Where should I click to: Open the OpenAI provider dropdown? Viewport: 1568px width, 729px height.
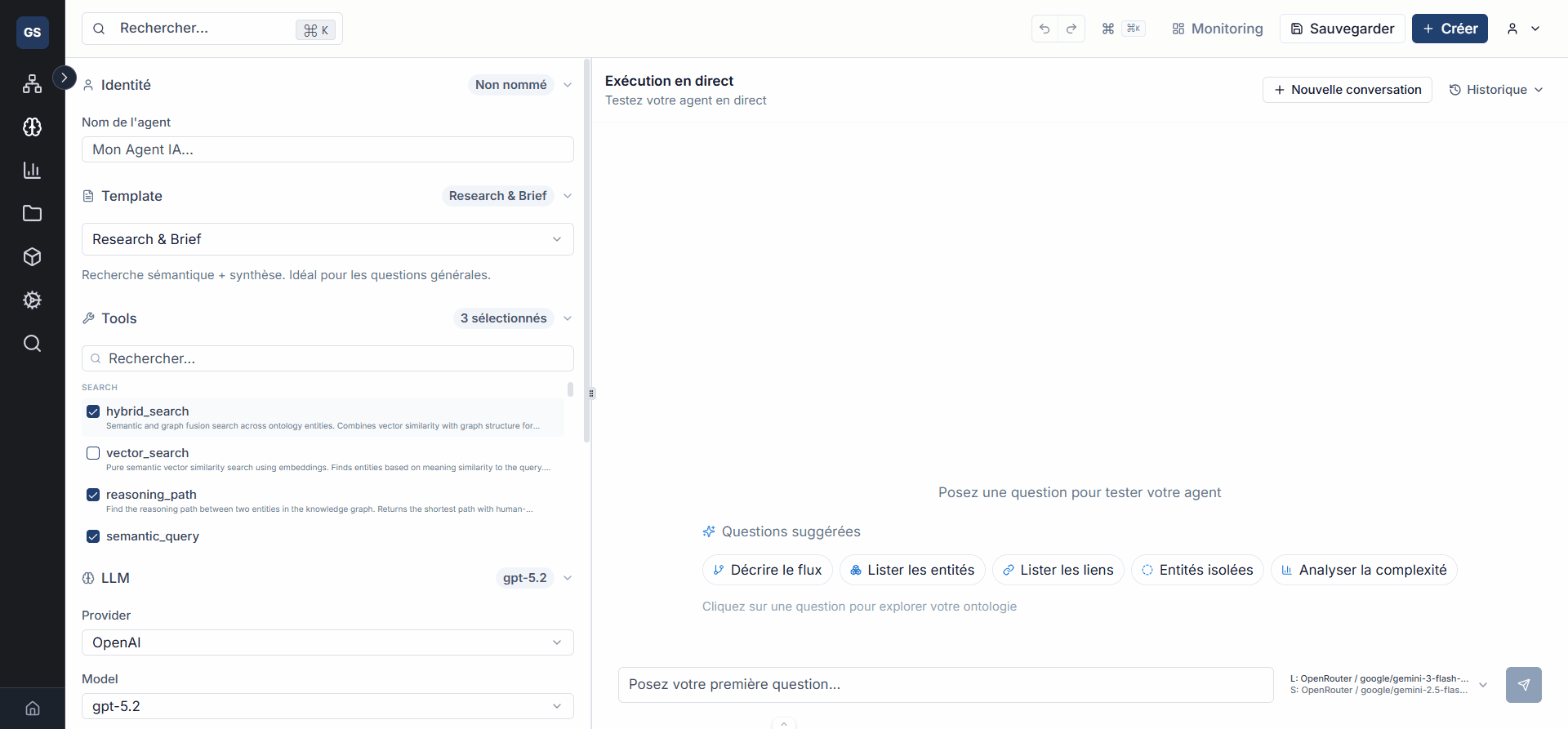tap(327, 642)
